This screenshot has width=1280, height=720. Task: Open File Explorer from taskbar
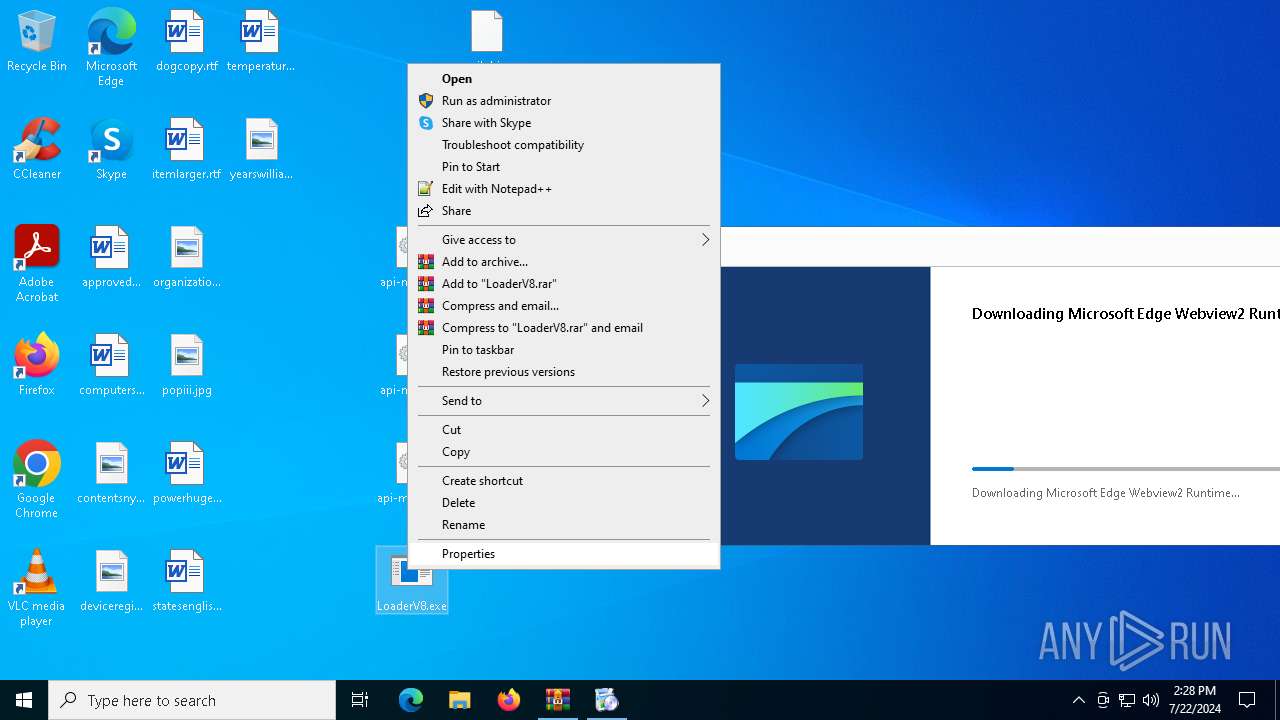point(459,700)
